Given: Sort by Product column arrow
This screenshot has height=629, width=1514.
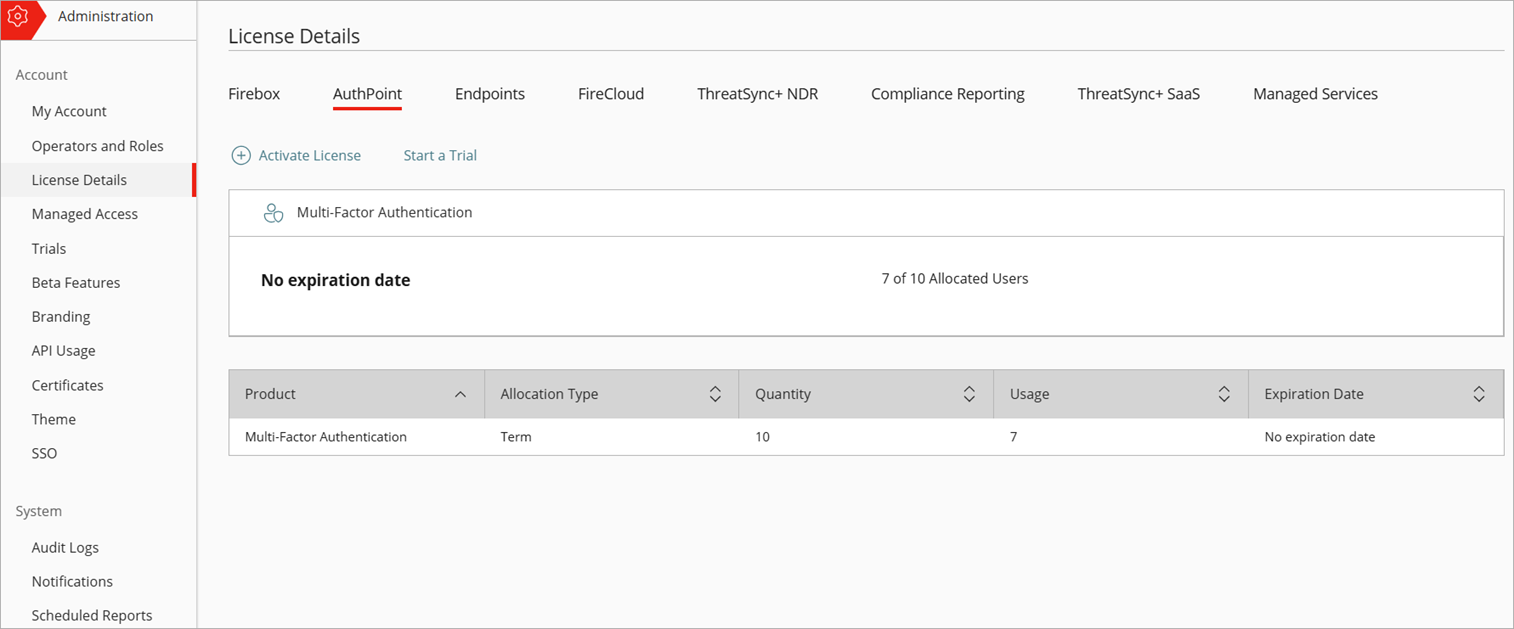Looking at the screenshot, I should 460,395.
